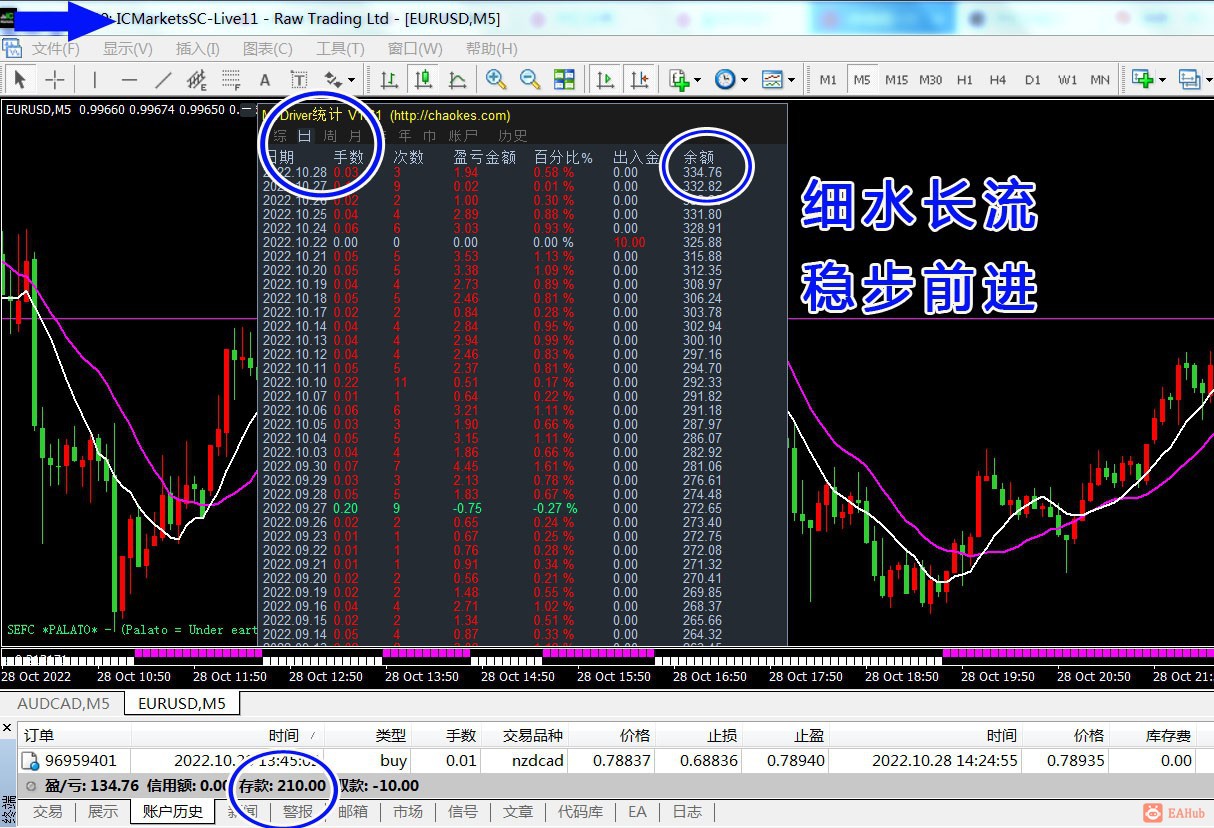Zoom out of the chart

pos(530,80)
